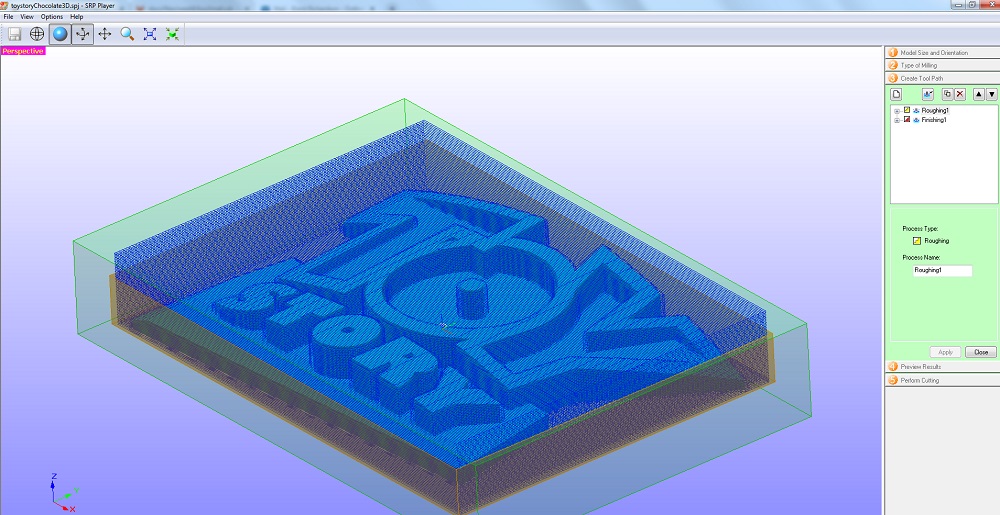Image resolution: width=1000 pixels, height=515 pixels.
Task: Copy the selected process
Action: coord(947,94)
